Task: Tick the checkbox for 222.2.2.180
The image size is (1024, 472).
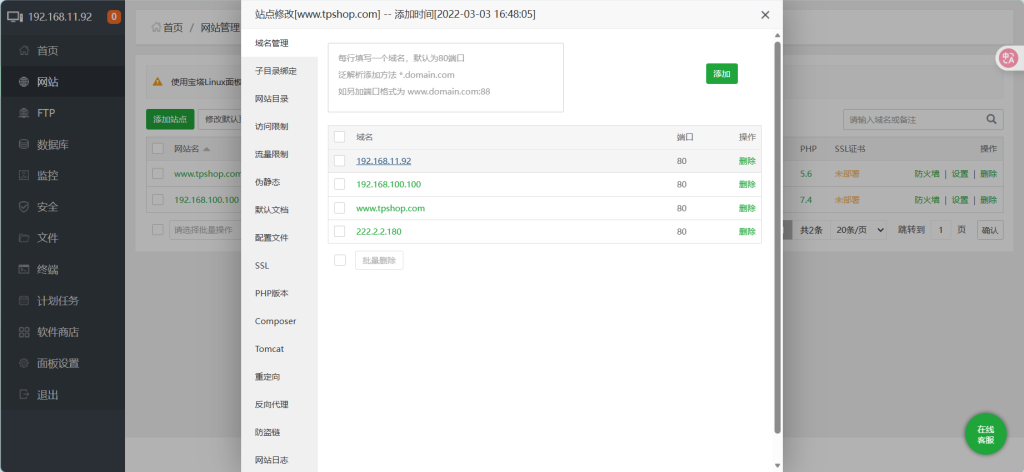Action: point(339,231)
